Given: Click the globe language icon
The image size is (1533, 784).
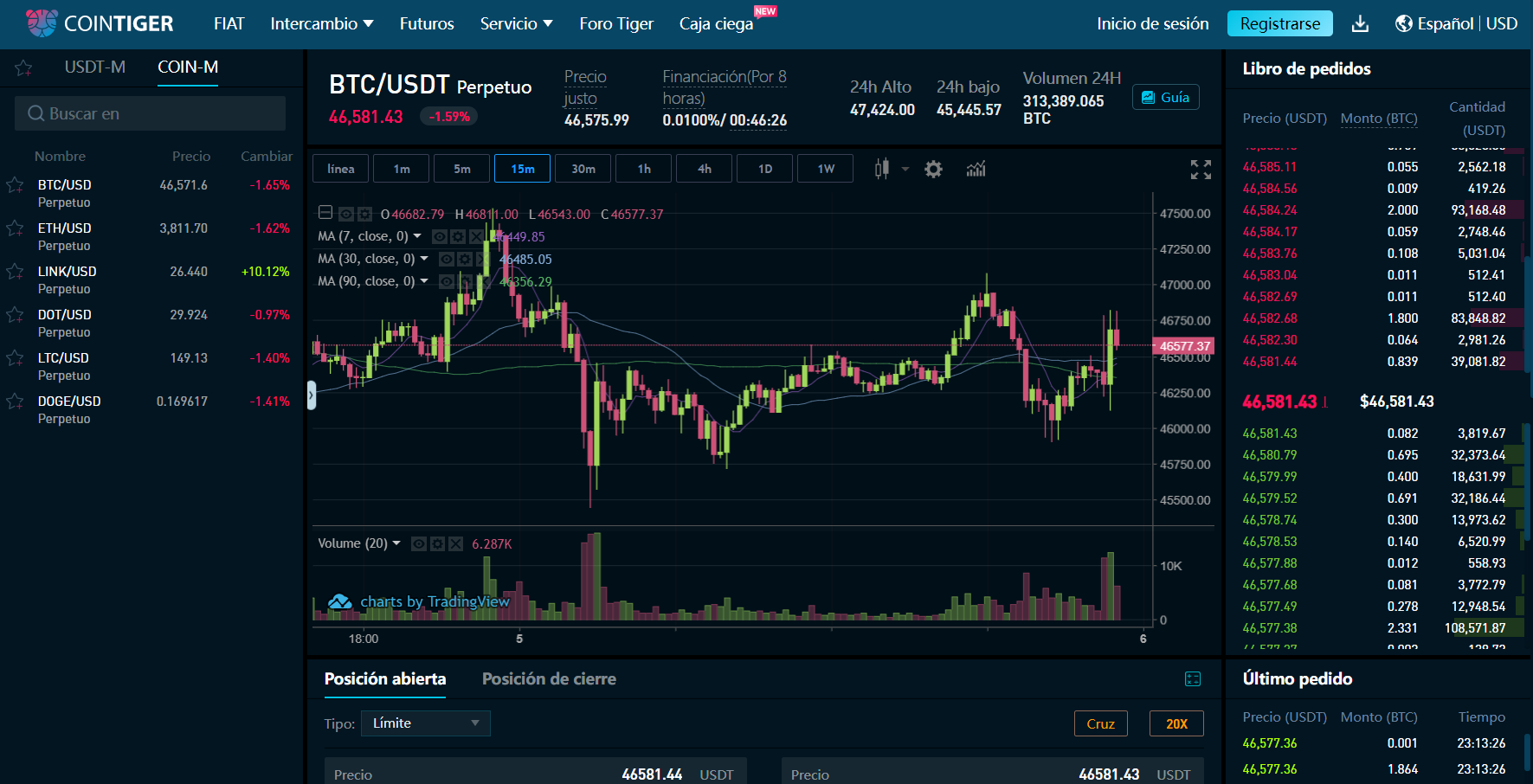Looking at the screenshot, I should [x=1403, y=23].
